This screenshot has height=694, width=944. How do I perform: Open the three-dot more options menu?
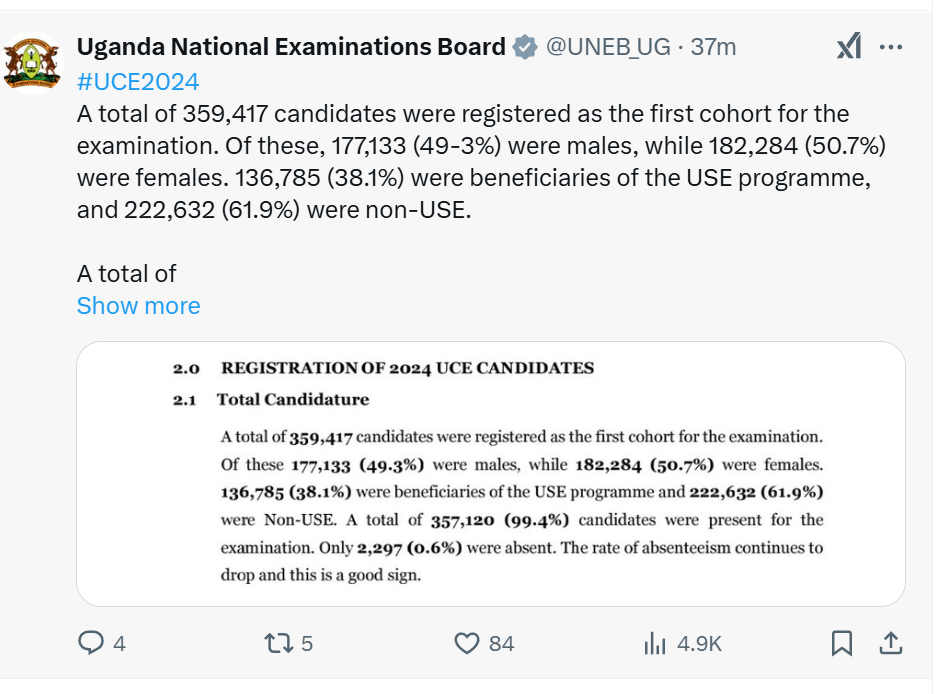click(x=890, y=47)
